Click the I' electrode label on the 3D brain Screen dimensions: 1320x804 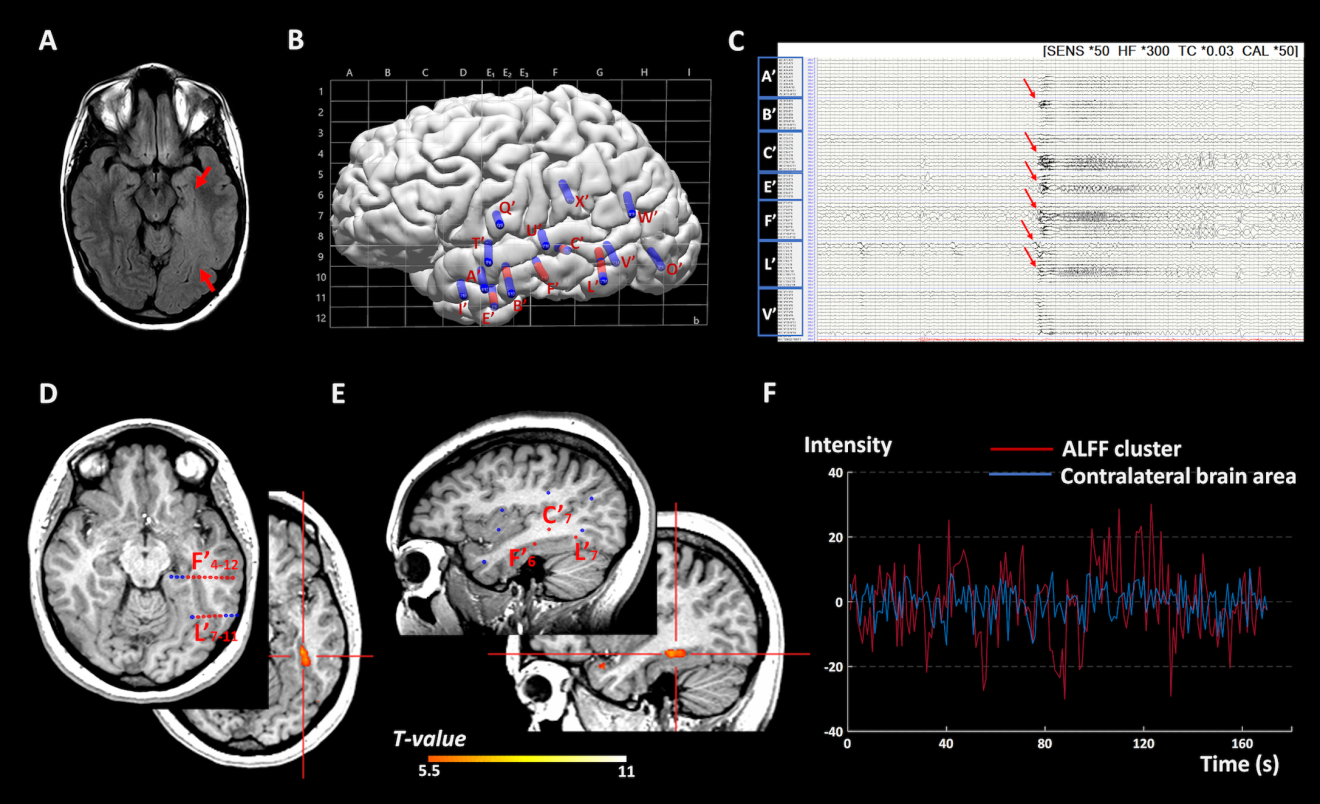point(464,308)
